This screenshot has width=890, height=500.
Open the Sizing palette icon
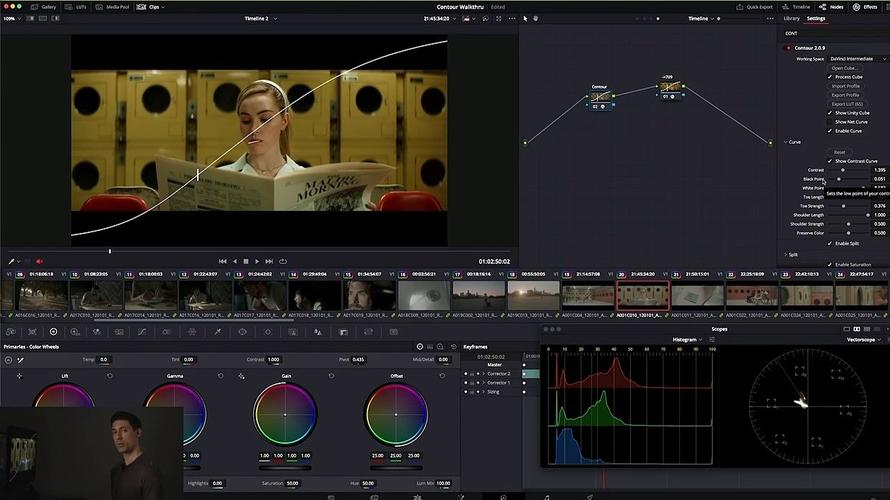tap(368, 332)
